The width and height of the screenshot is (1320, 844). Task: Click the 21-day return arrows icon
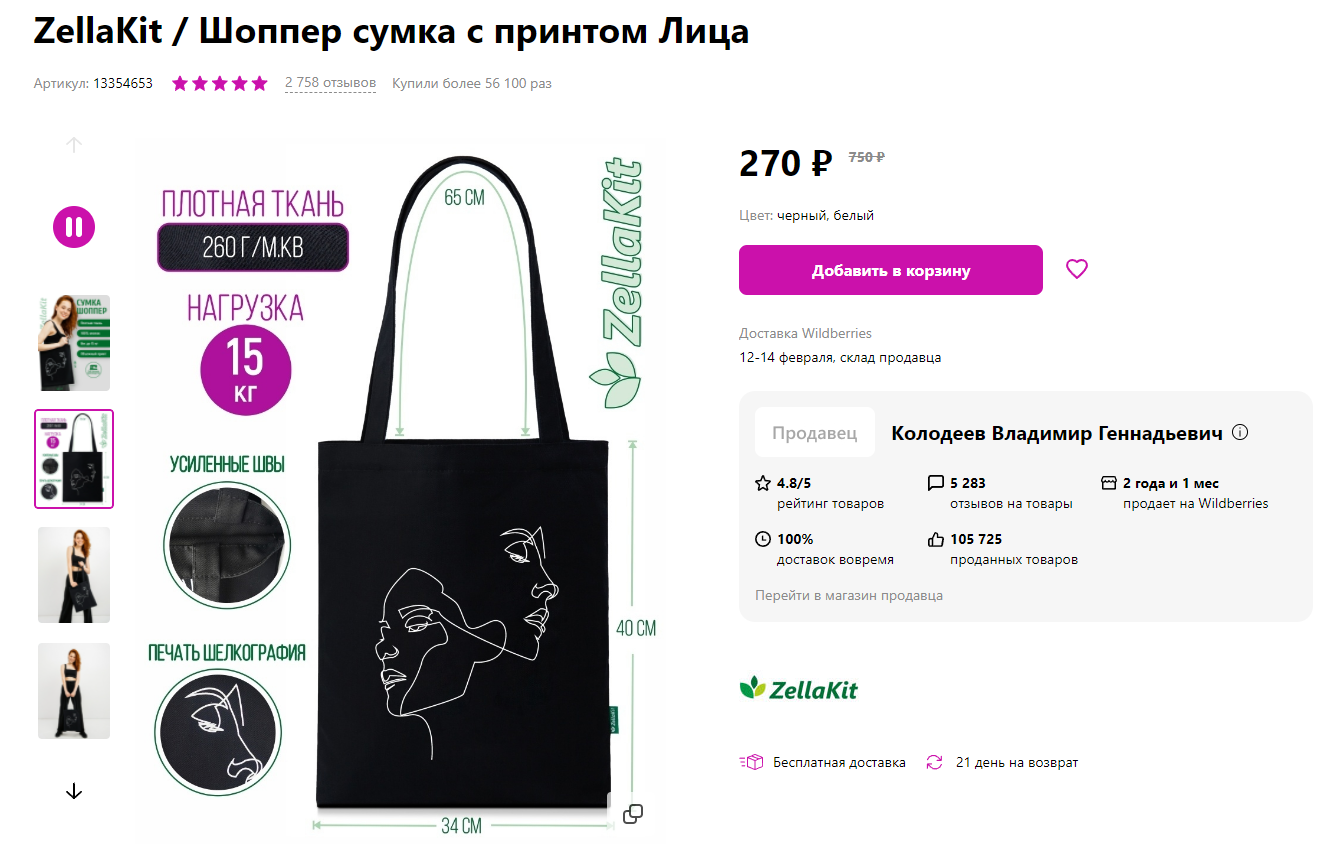point(934,762)
